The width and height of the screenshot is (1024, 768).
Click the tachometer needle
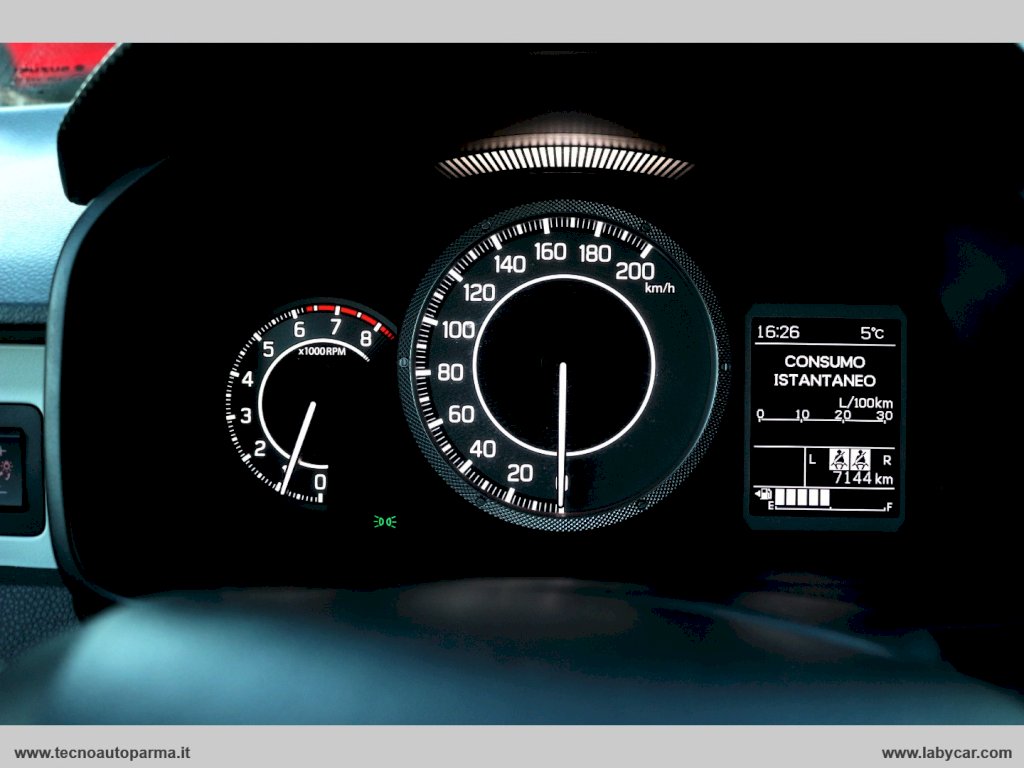click(299, 446)
